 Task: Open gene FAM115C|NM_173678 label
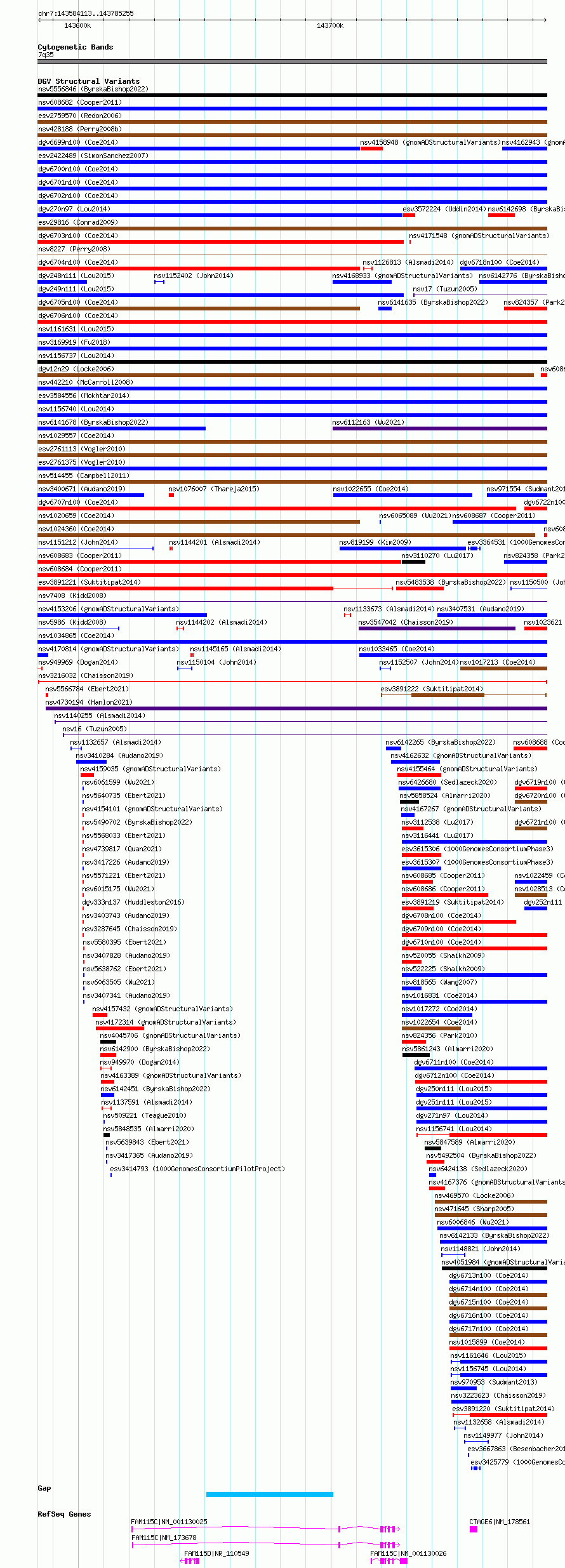pos(164,1538)
